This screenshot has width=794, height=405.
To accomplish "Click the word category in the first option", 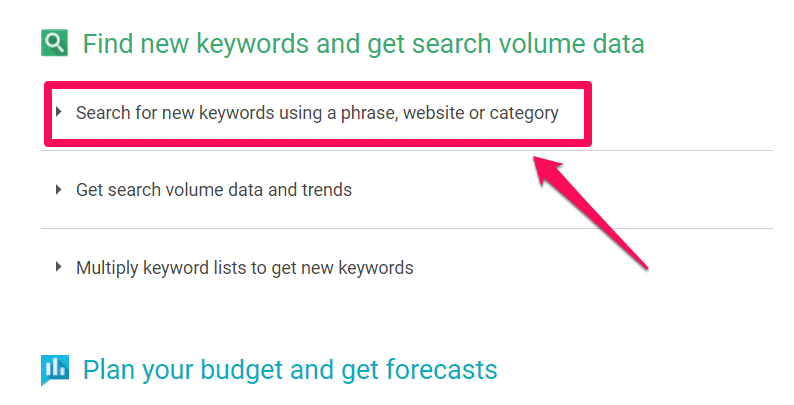I will (x=524, y=114).
